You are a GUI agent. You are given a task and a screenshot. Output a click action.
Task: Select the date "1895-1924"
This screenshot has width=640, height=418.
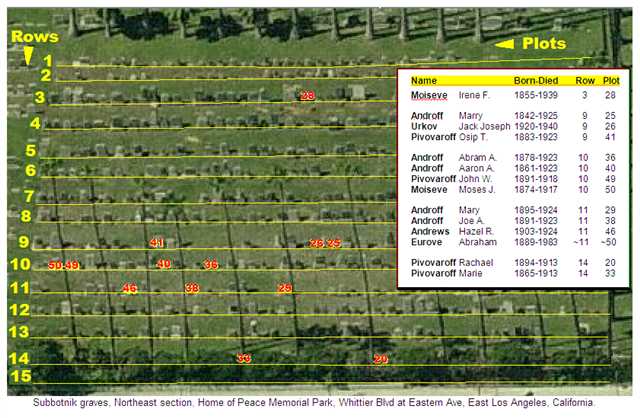(x=536, y=210)
